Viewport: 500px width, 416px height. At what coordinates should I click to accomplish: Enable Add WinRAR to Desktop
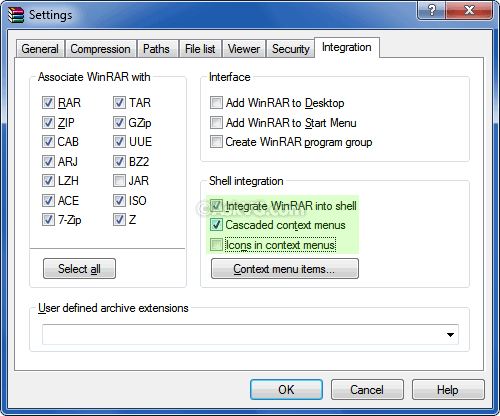click(216, 103)
